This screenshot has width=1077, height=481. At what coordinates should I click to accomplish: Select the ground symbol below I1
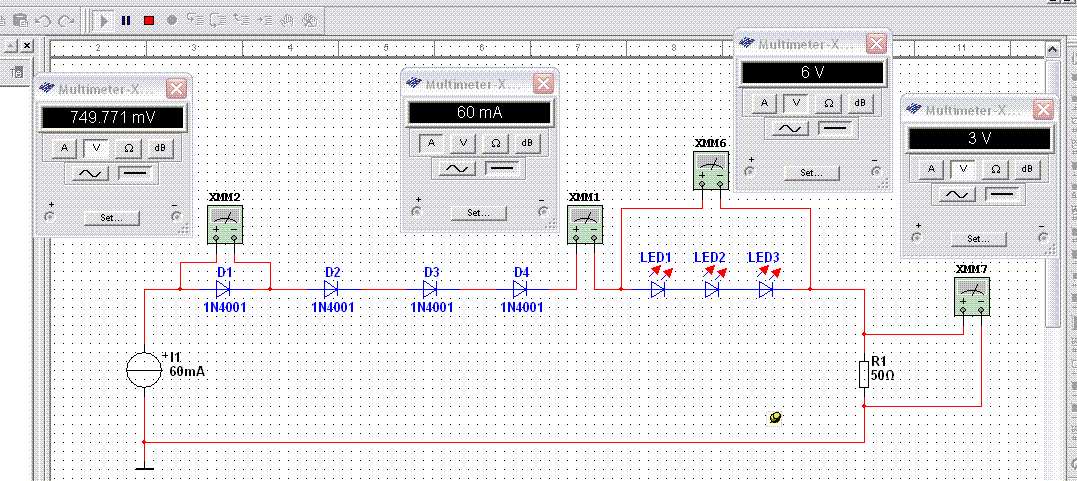tap(144, 468)
